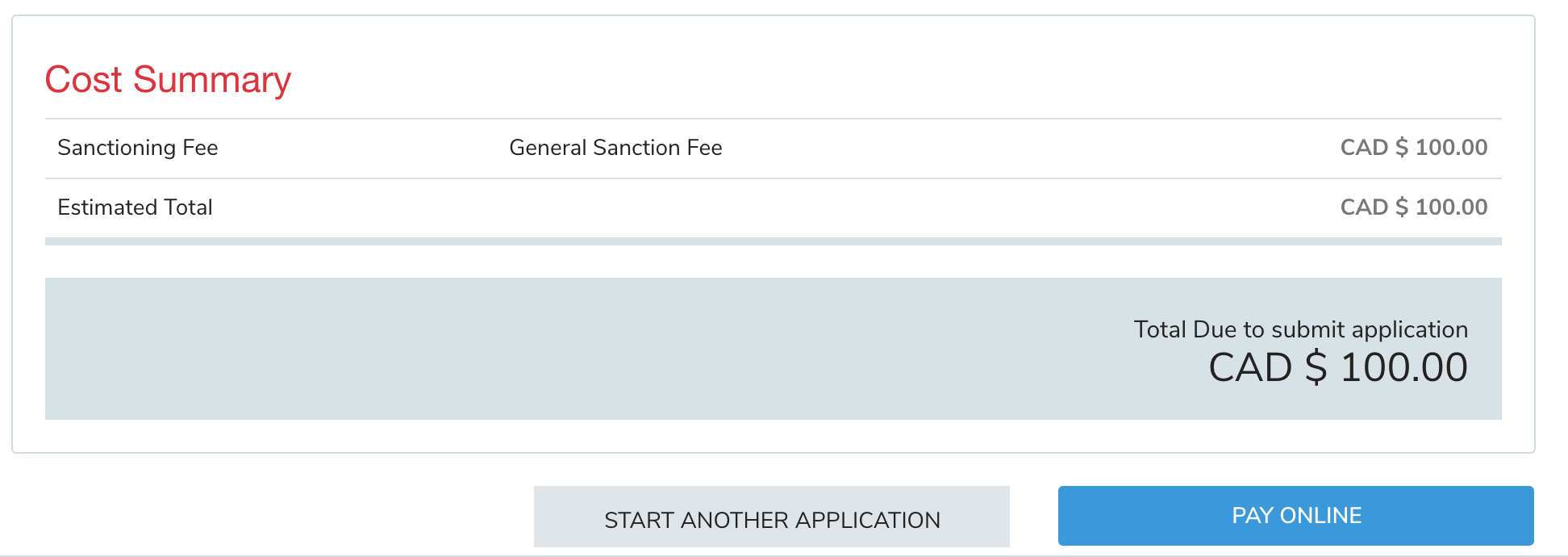
Task: Click the thin divider line under Cost Summary heading
Action: [773, 119]
